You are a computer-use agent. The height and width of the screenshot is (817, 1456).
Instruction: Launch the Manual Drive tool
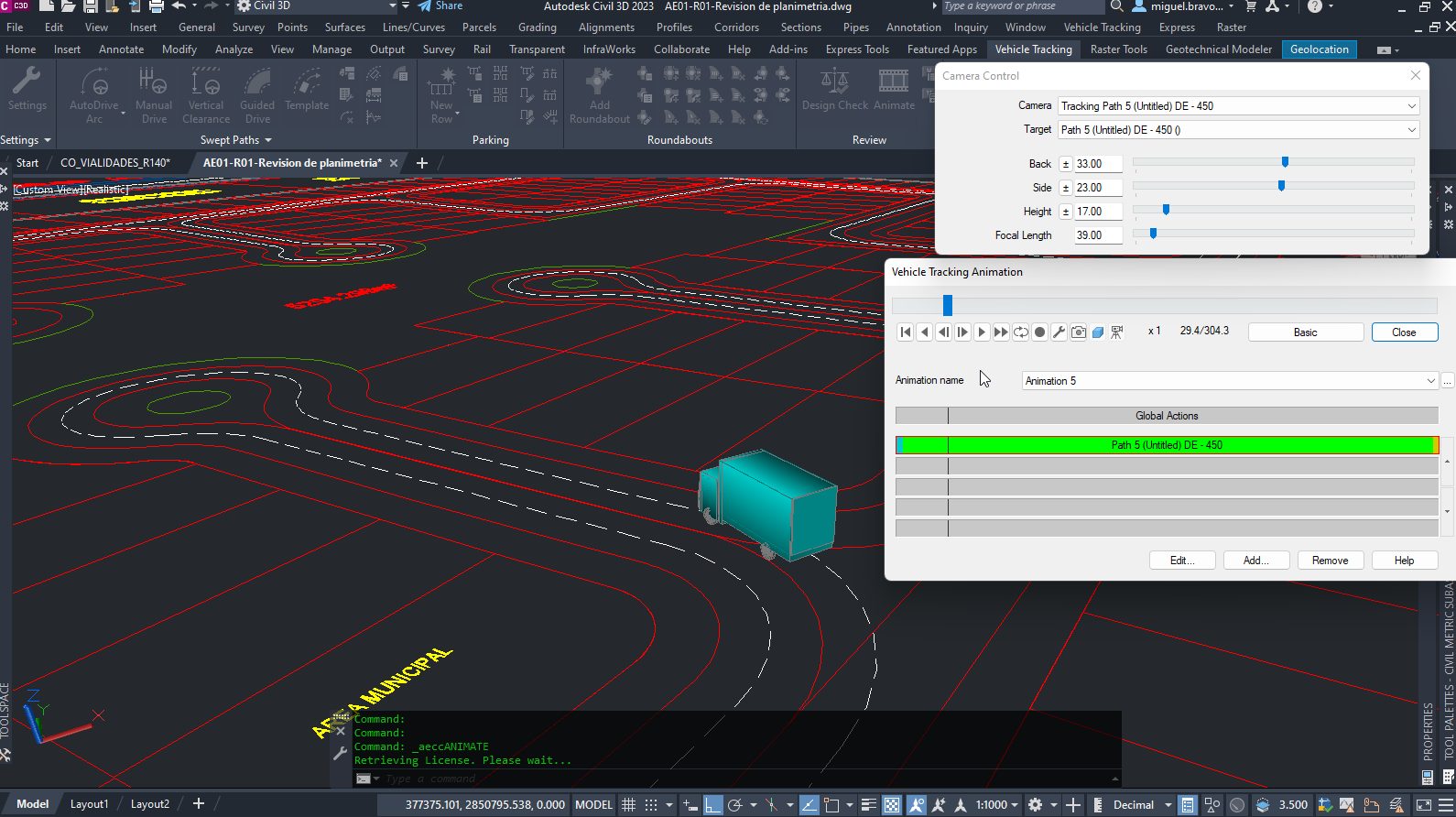154,95
